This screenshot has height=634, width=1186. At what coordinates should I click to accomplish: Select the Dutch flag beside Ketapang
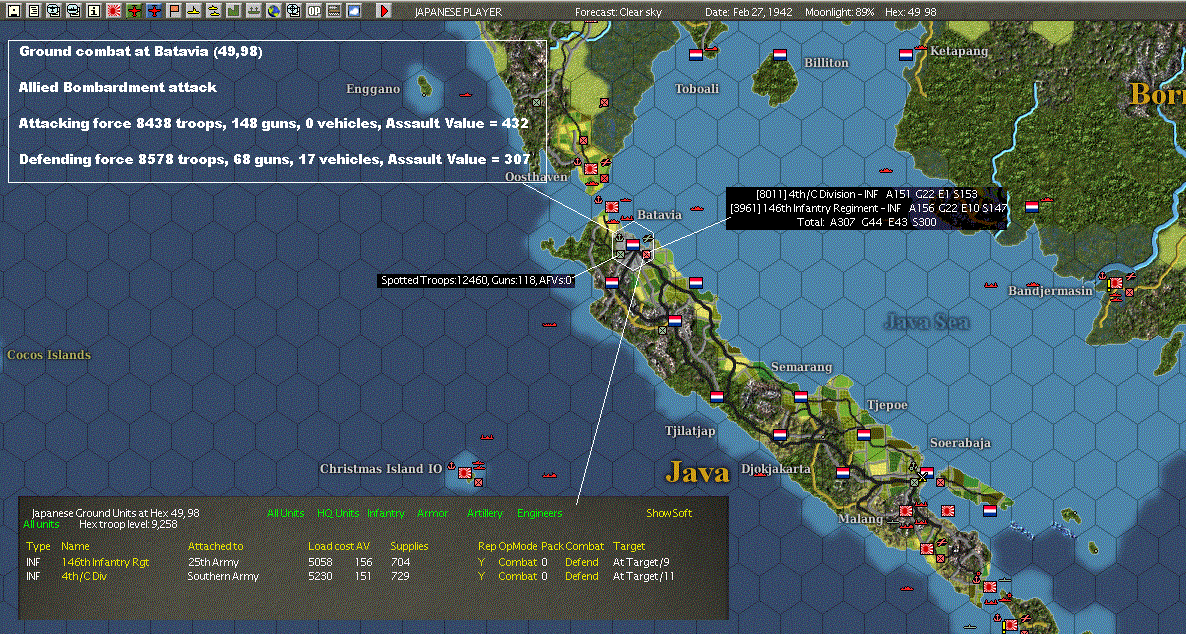point(905,54)
